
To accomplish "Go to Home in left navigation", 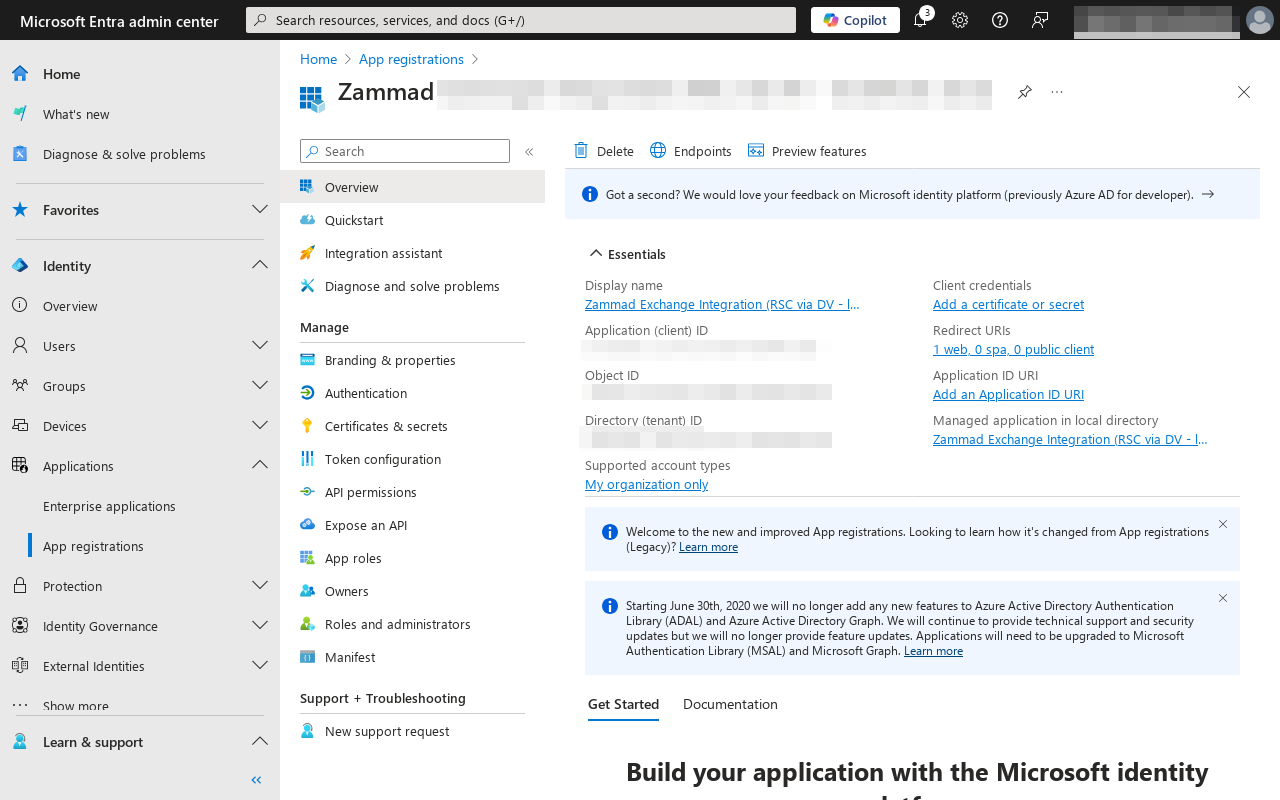I will coord(140,74).
